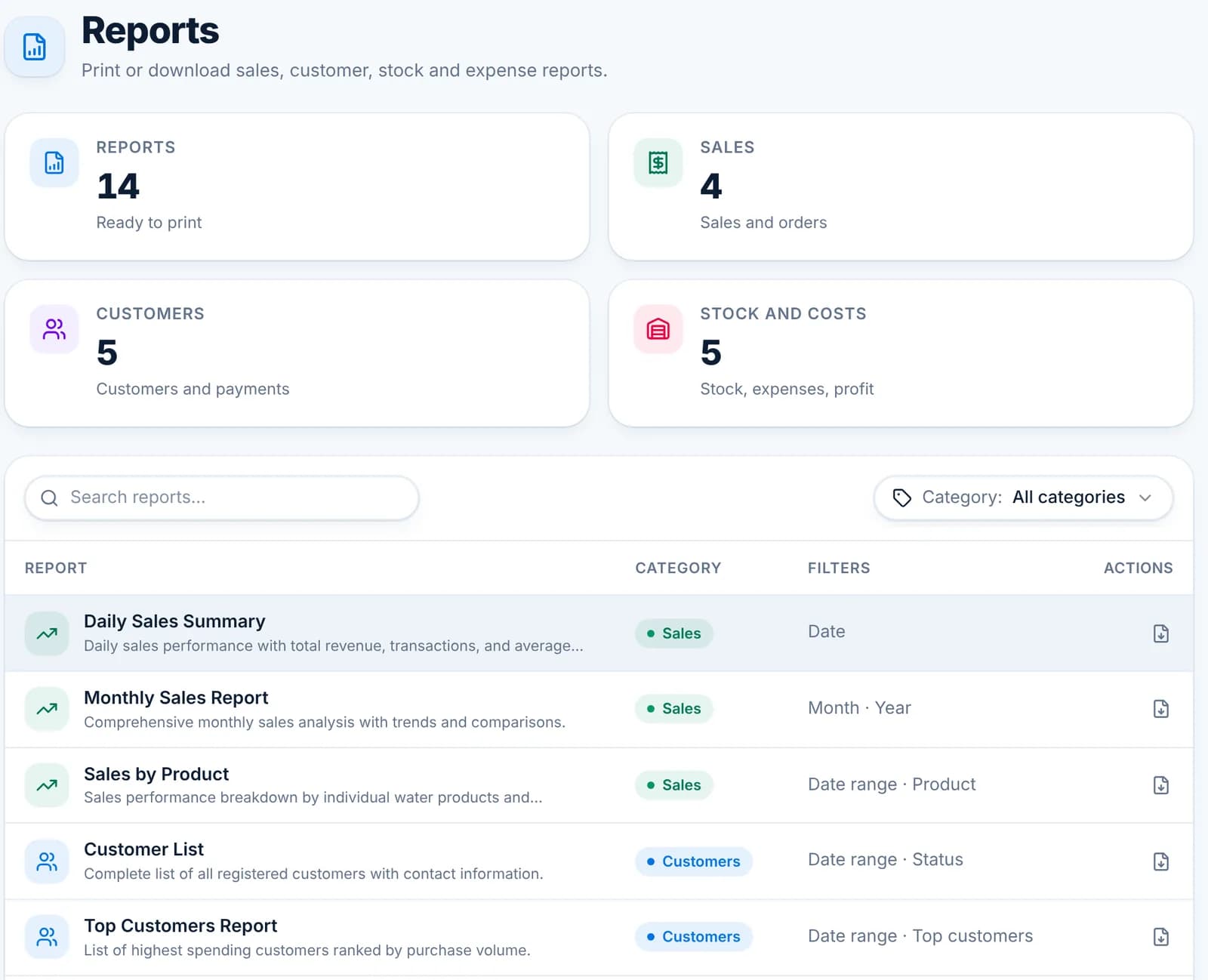Click the Sales badge for Sales by Product
The image size is (1208, 980).
(x=674, y=785)
